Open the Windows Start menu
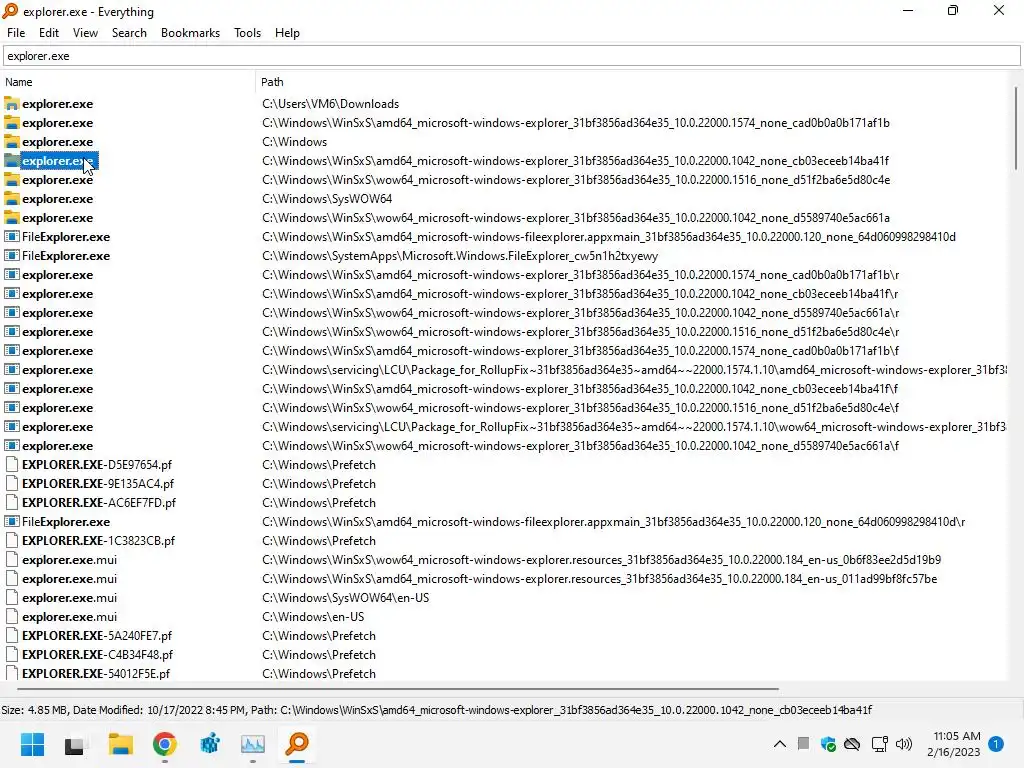The image size is (1024, 768). click(32, 744)
